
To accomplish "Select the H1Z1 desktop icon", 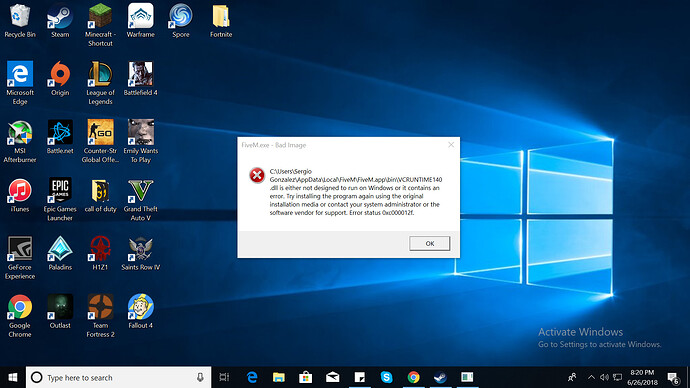I will (100, 254).
